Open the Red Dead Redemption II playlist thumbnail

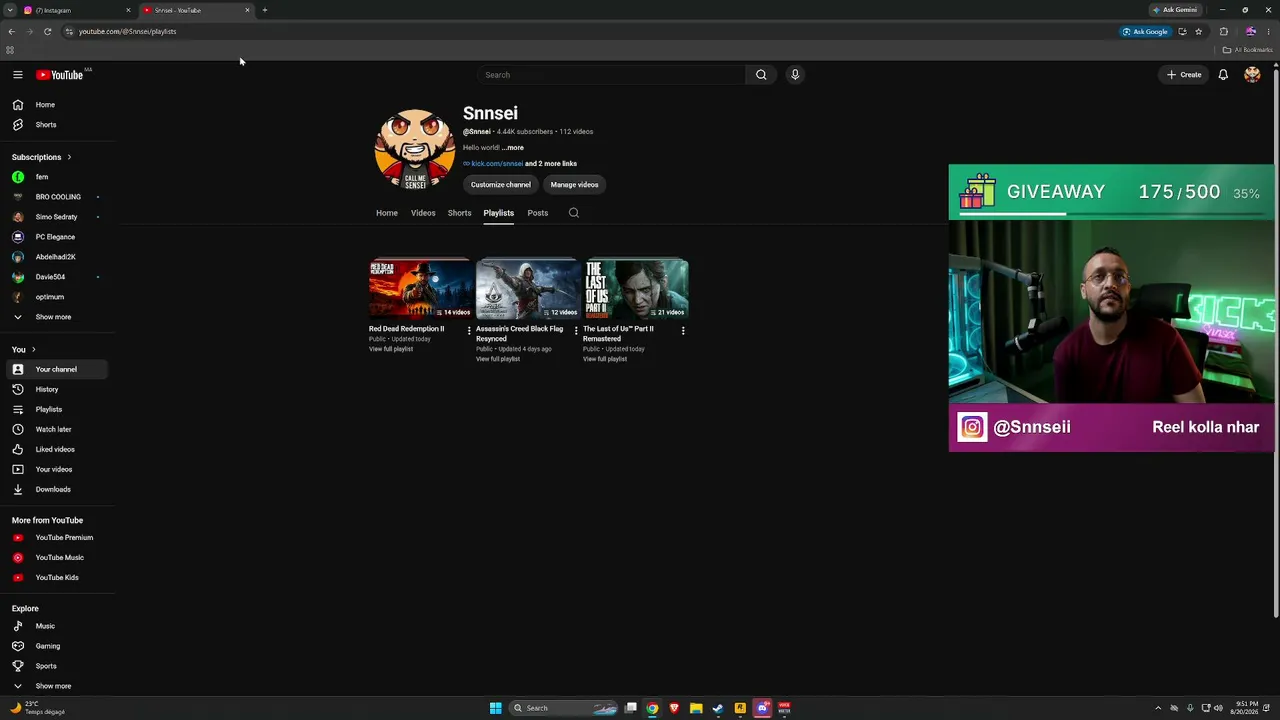tap(420, 289)
